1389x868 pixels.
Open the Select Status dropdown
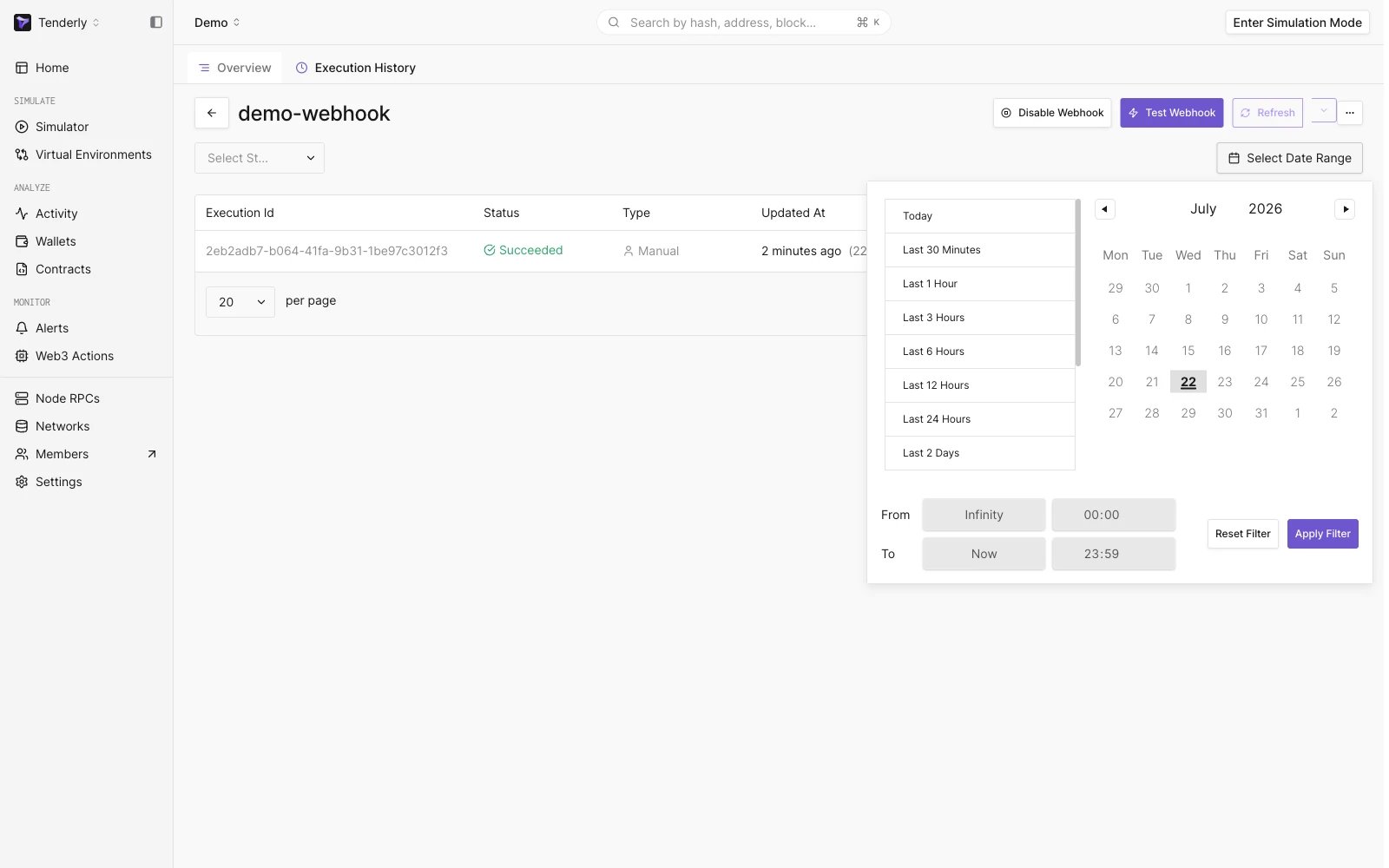coord(260,158)
